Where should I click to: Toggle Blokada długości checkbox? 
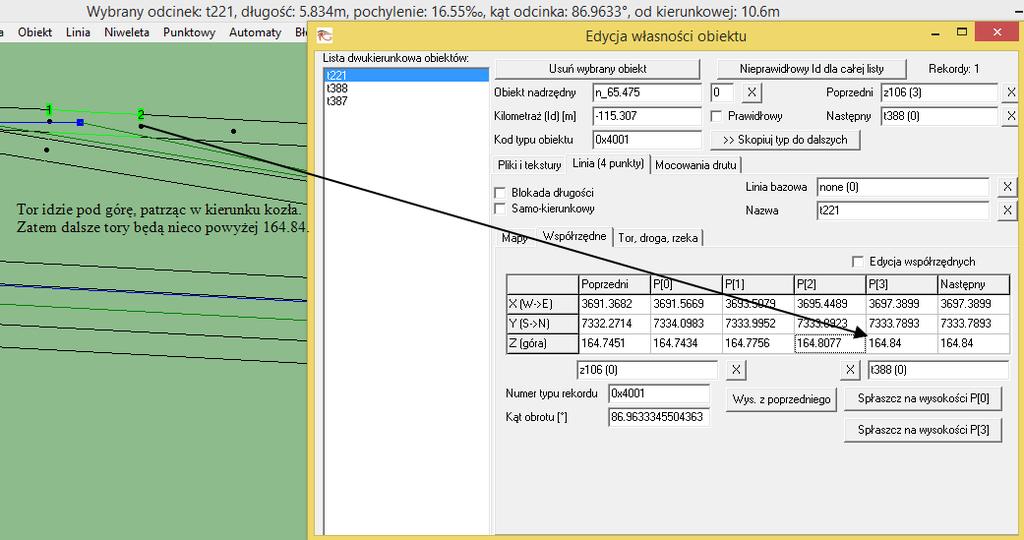pos(500,193)
